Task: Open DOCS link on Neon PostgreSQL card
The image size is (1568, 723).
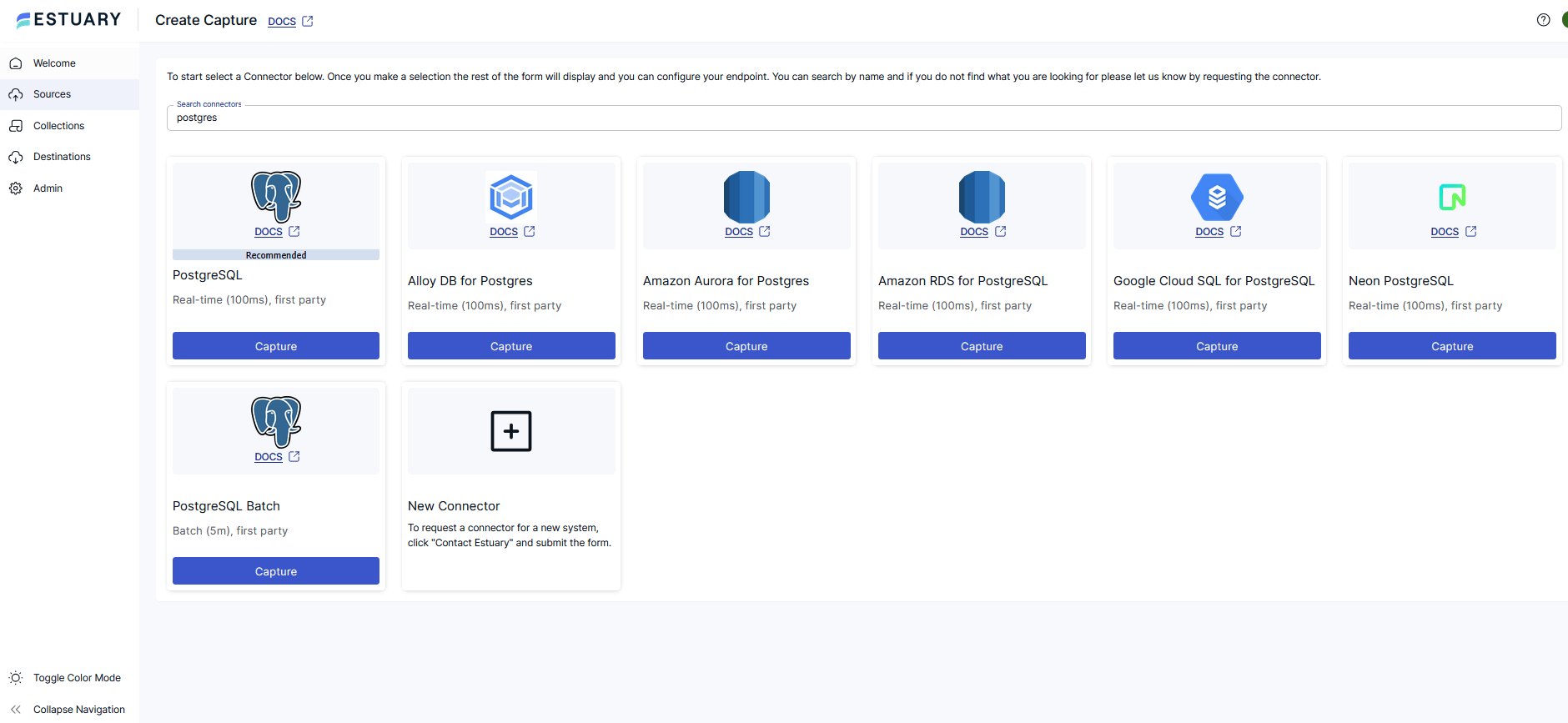Action: pos(1445,232)
